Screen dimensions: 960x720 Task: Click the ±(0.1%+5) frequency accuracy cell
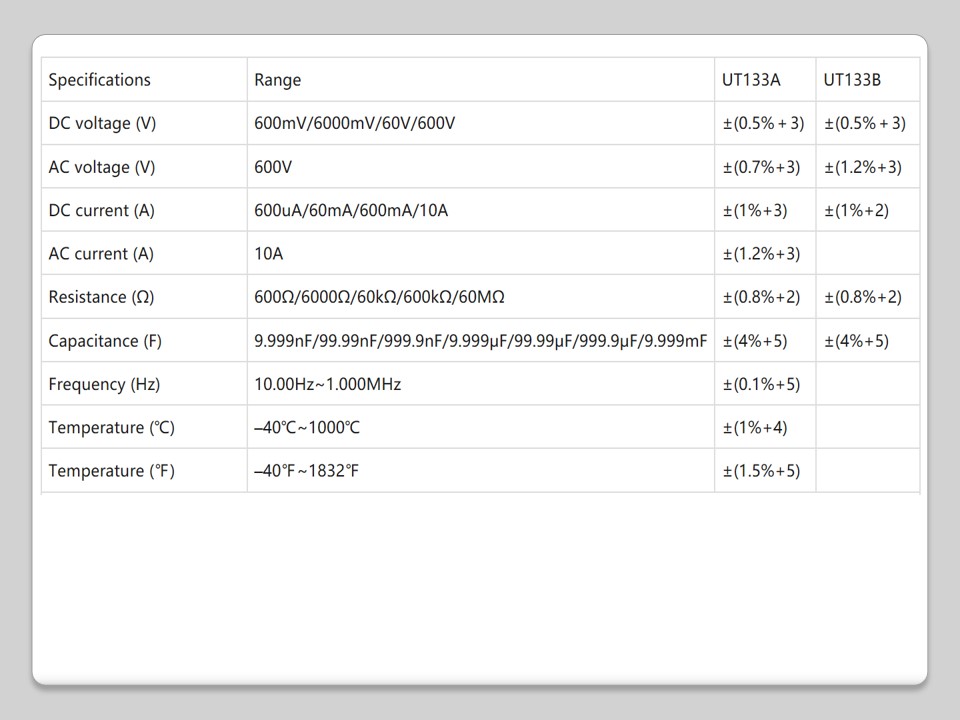(761, 384)
